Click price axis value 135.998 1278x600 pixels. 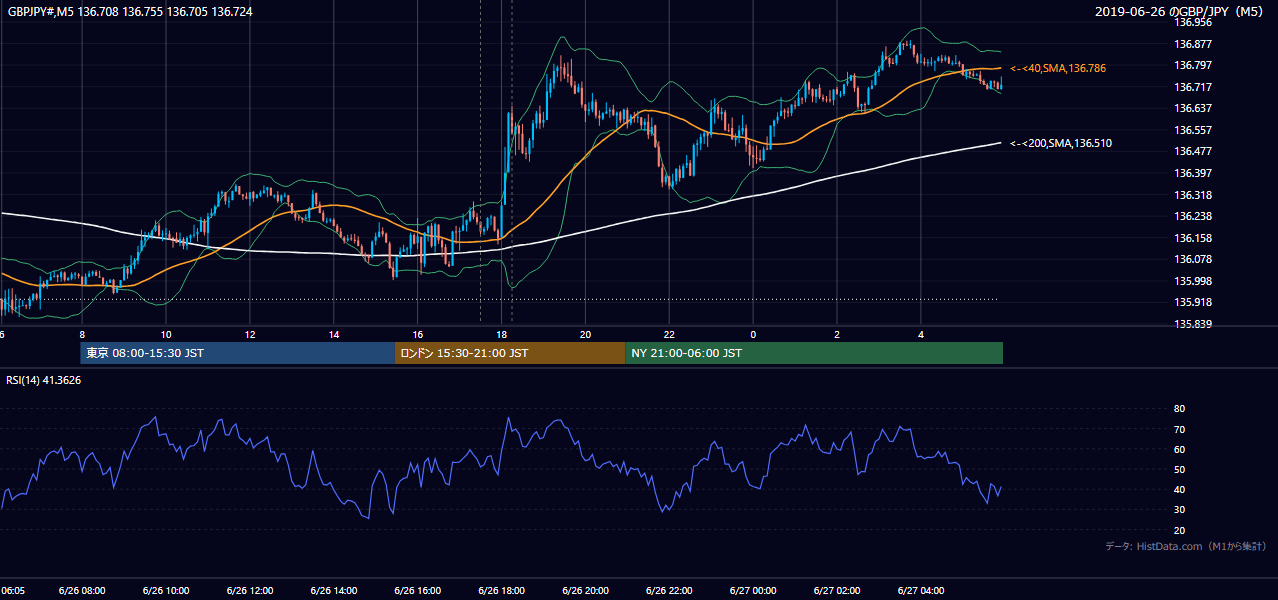1193,281
